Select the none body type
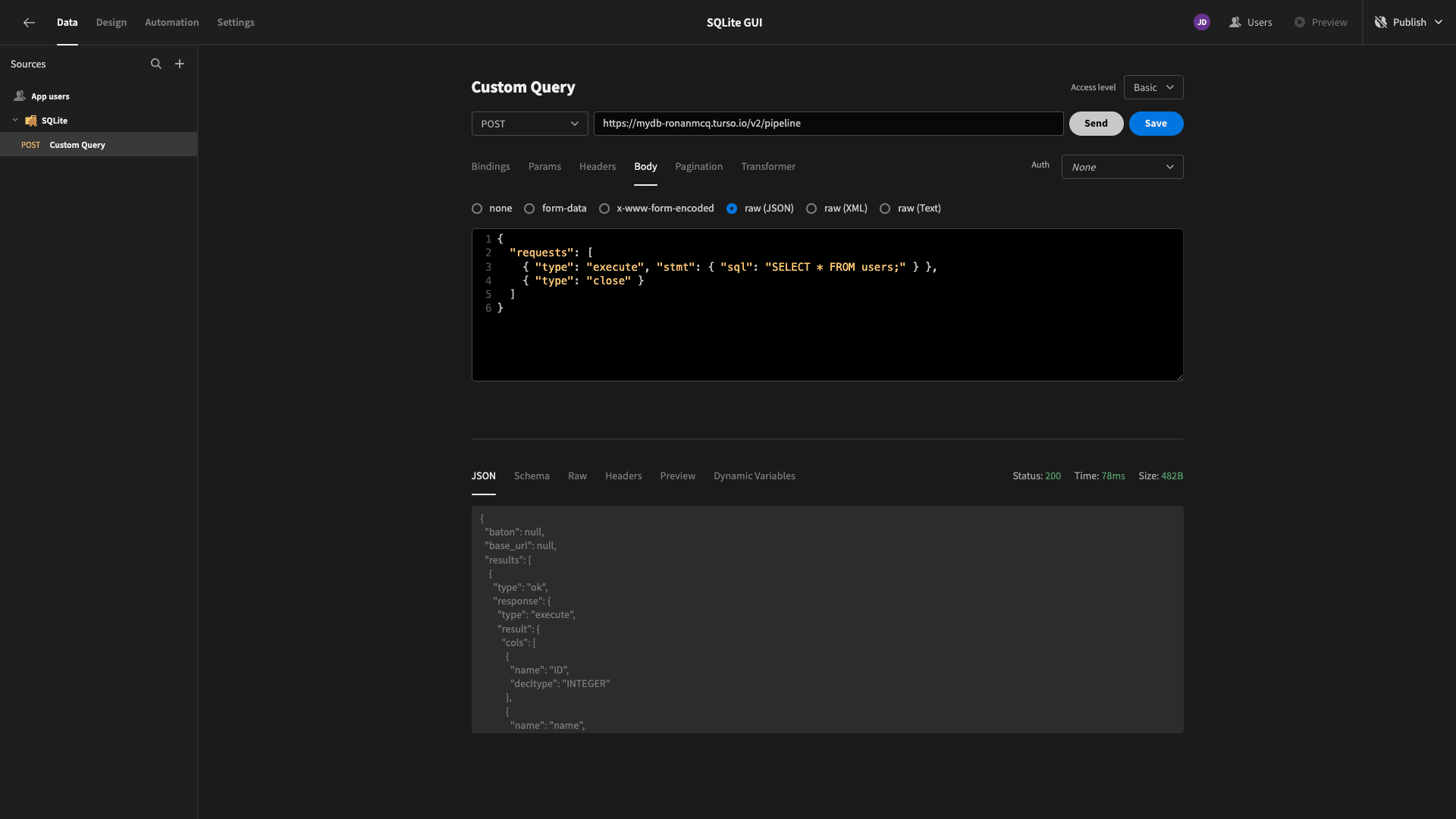 click(x=477, y=209)
